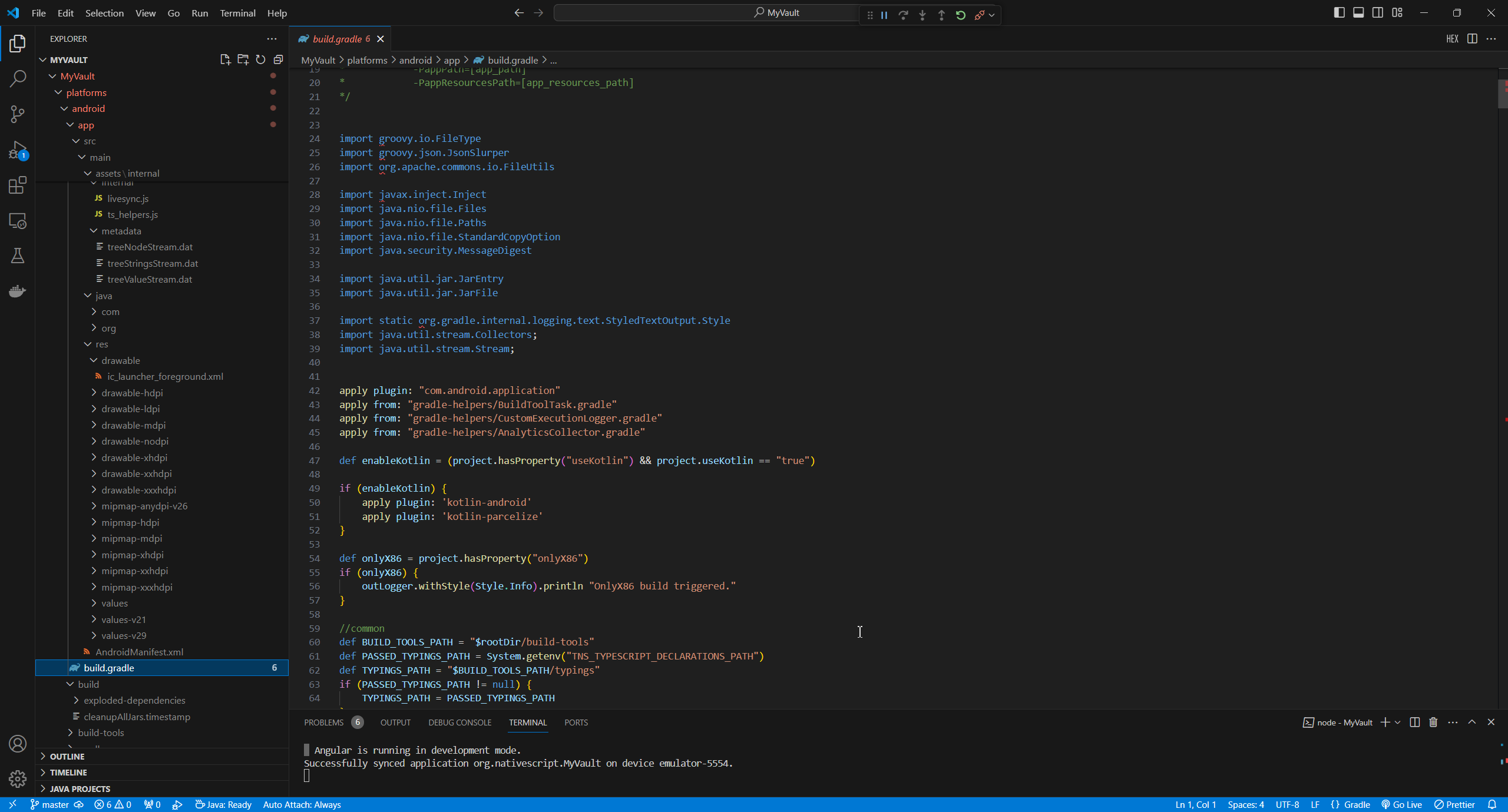Open the Source Control view
1508x812 pixels.
18,114
